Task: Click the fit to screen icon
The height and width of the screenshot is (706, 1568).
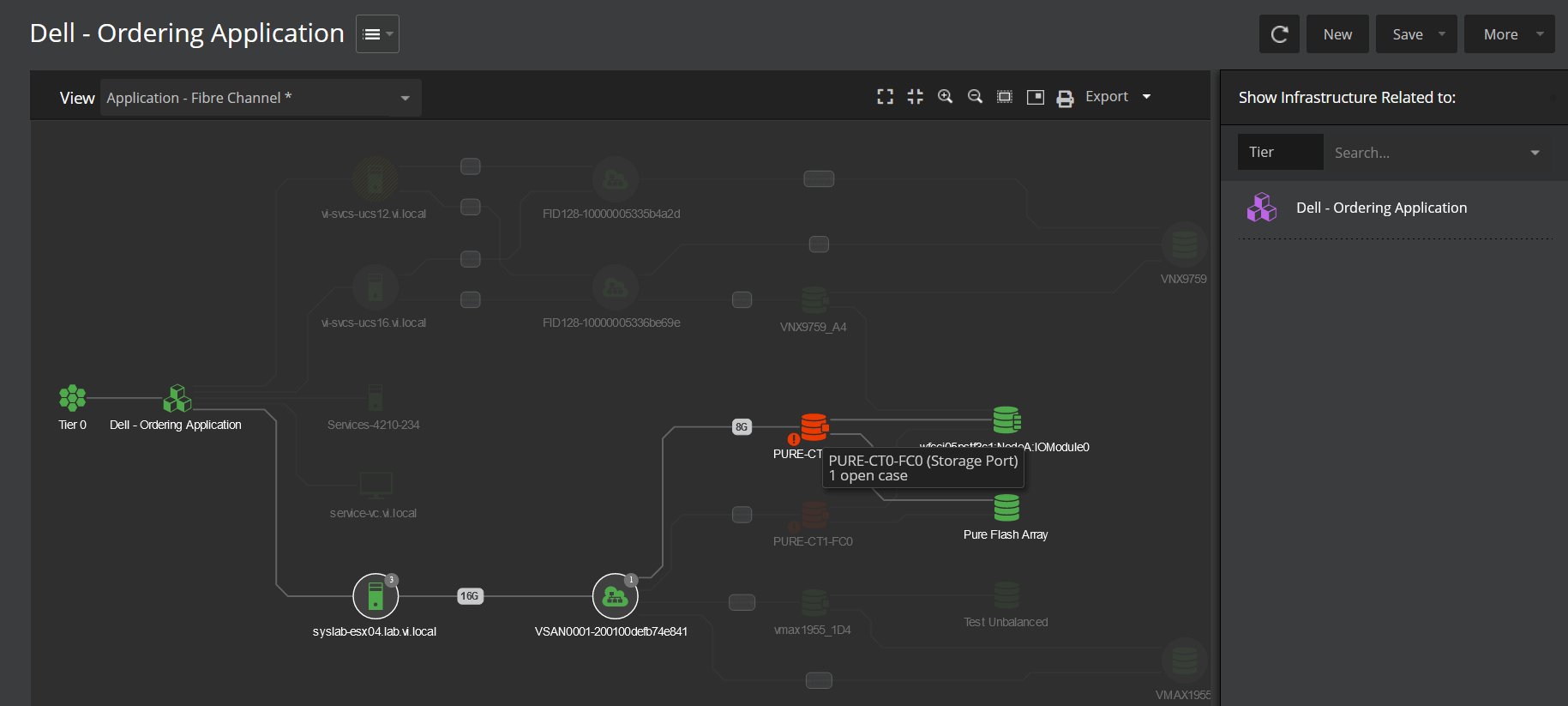Action: tap(1005, 97)
